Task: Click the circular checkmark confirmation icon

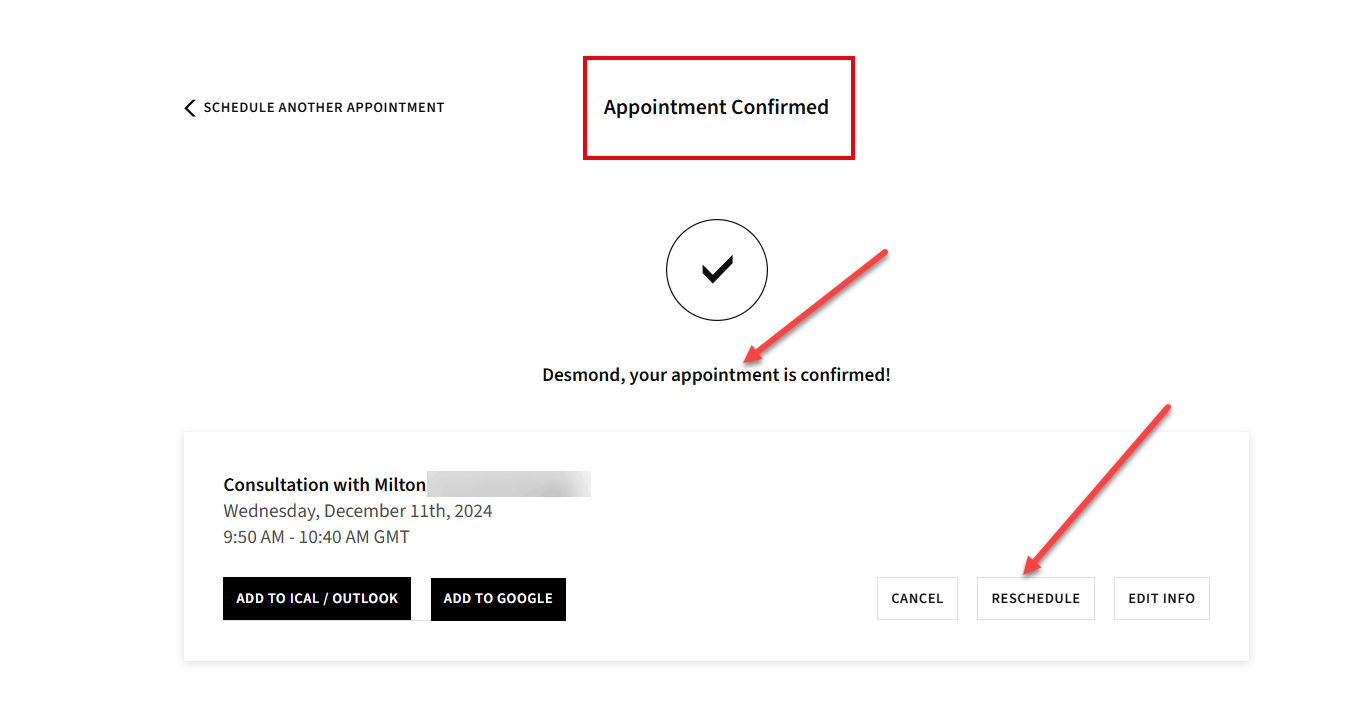Action: 716,270
